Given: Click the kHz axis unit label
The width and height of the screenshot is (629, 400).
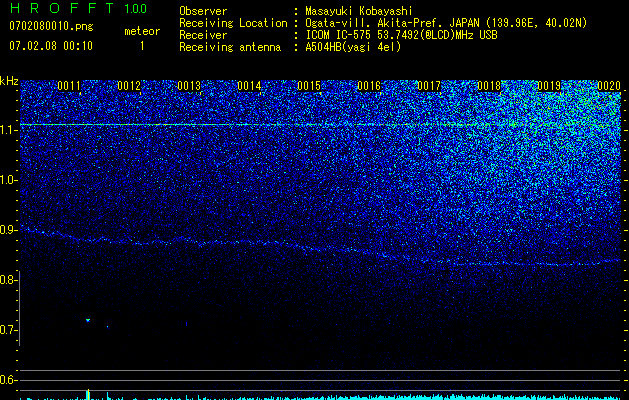Looking at the screenshot, I should click(9, 81).
